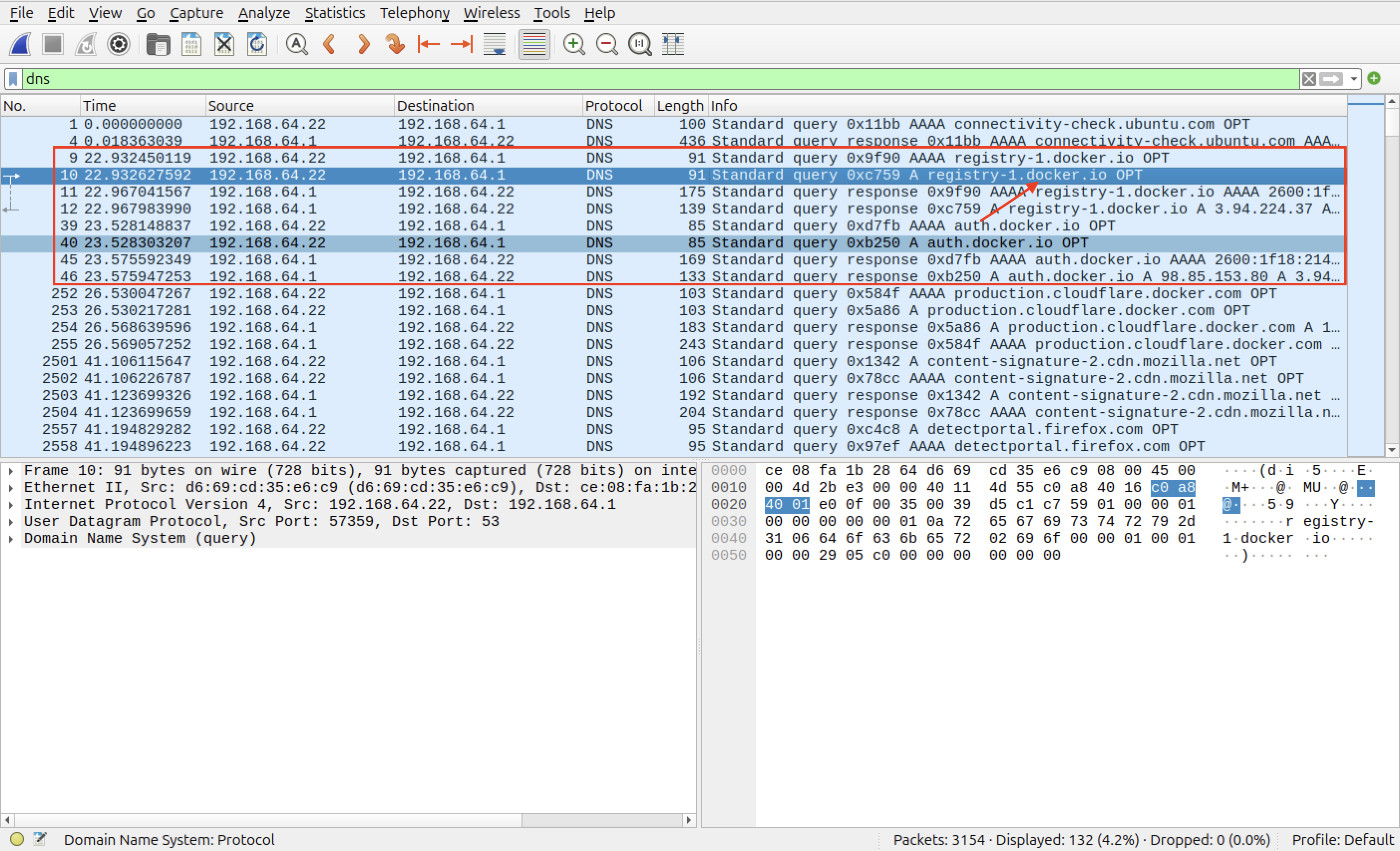The image size is (1400, 851).
Task: Click the find packet magnifier icon
Action: point(297,44)
